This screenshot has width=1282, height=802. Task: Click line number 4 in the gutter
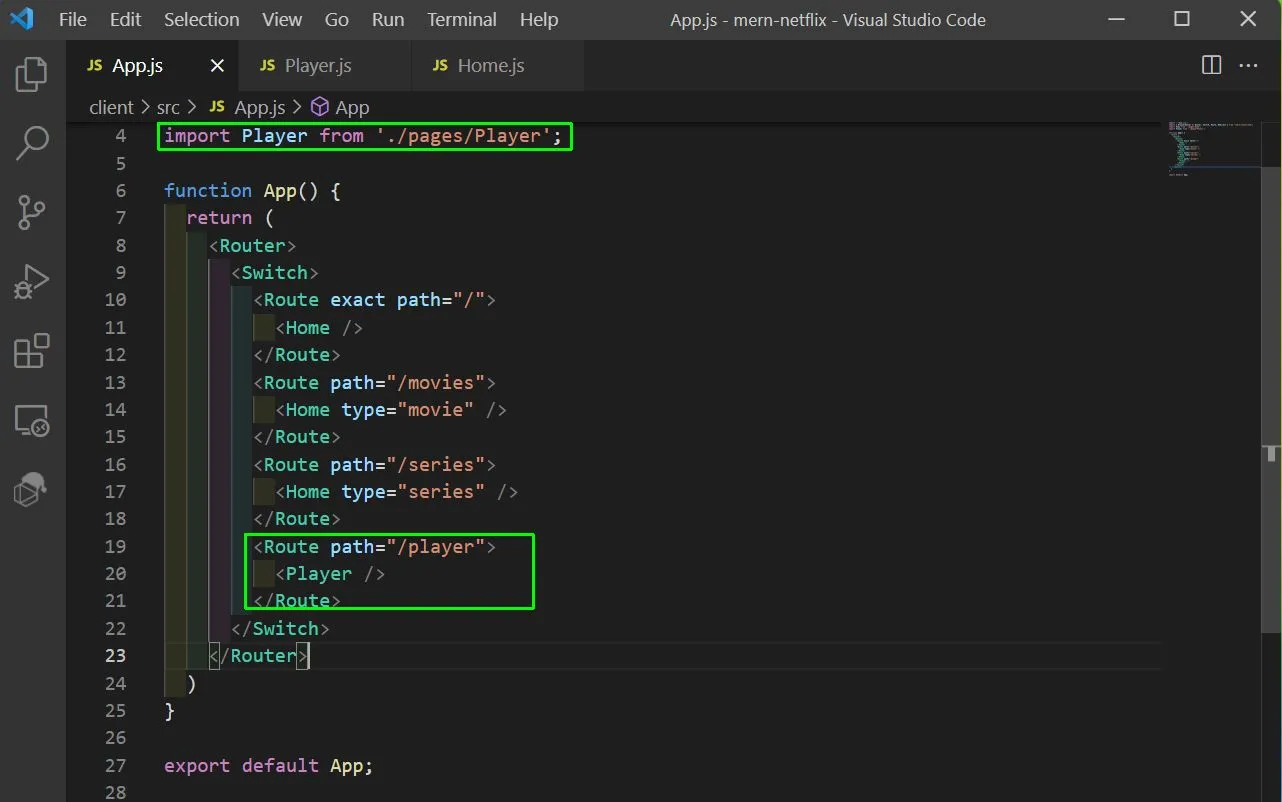[121, 136]
